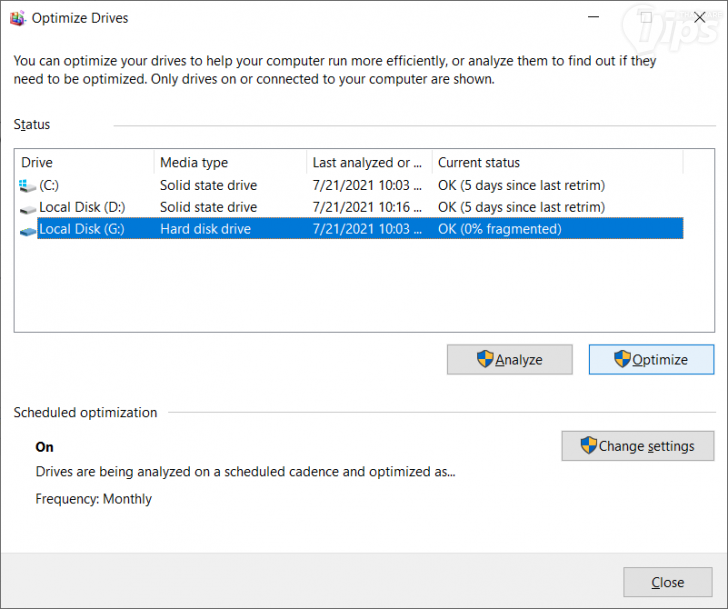This screenshot has width=728, height=609.
Task: Select the Local Disk (D:) row
Action: click(351, 207)
